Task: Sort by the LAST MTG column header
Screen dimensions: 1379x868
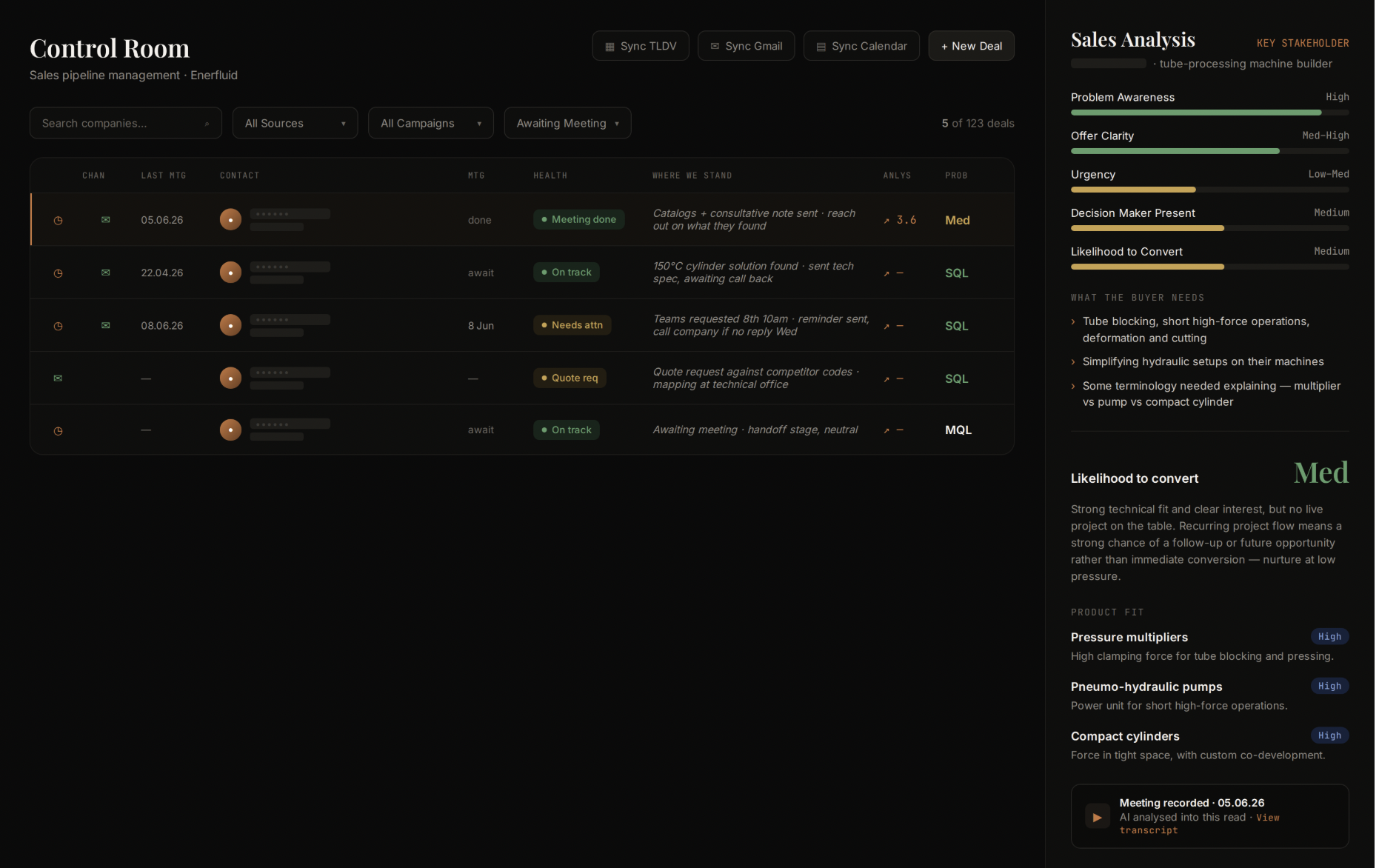Action: (164, 176)
